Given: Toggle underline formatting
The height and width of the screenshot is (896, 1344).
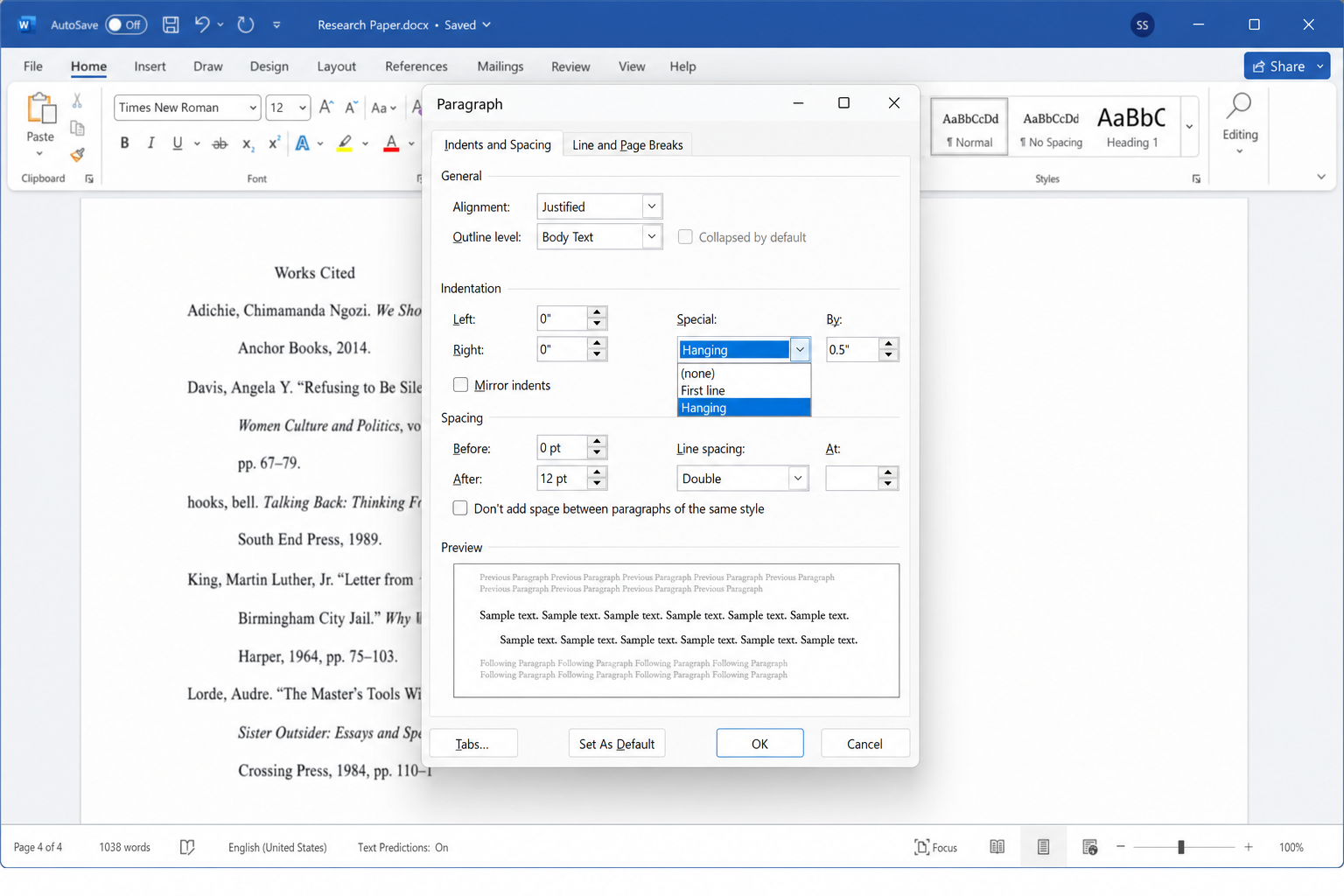Looking at the screenshot, I should 178,143.
